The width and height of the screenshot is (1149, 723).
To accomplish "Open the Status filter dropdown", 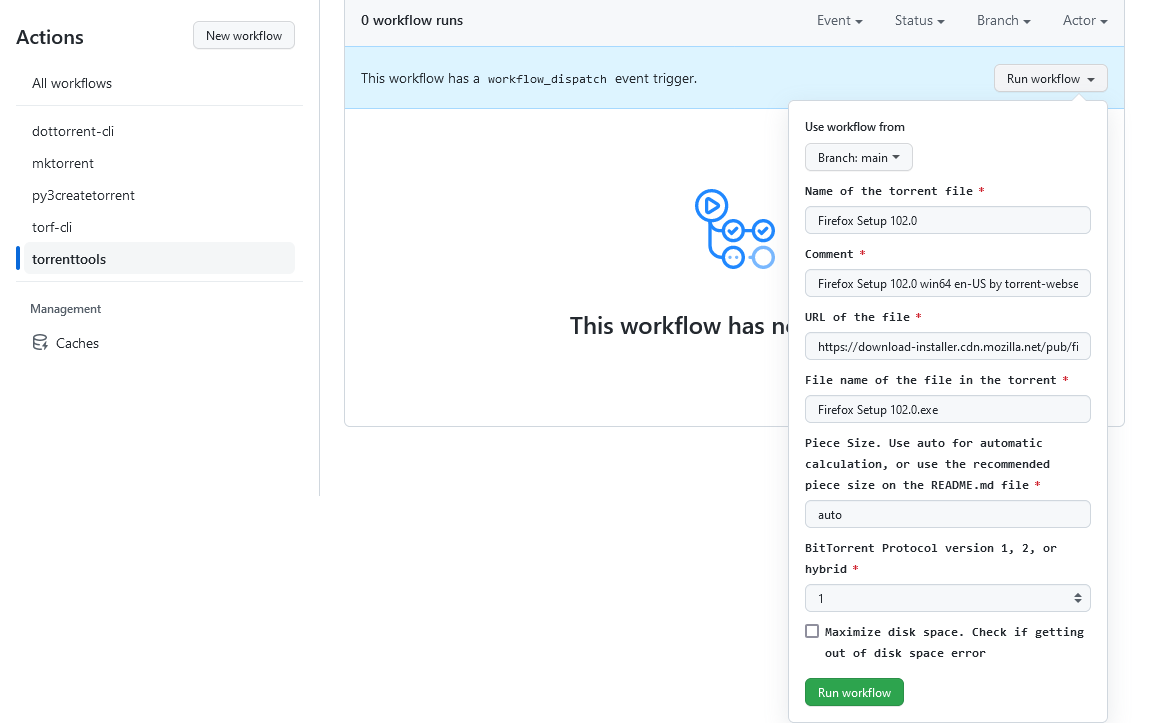I will 920,21.
